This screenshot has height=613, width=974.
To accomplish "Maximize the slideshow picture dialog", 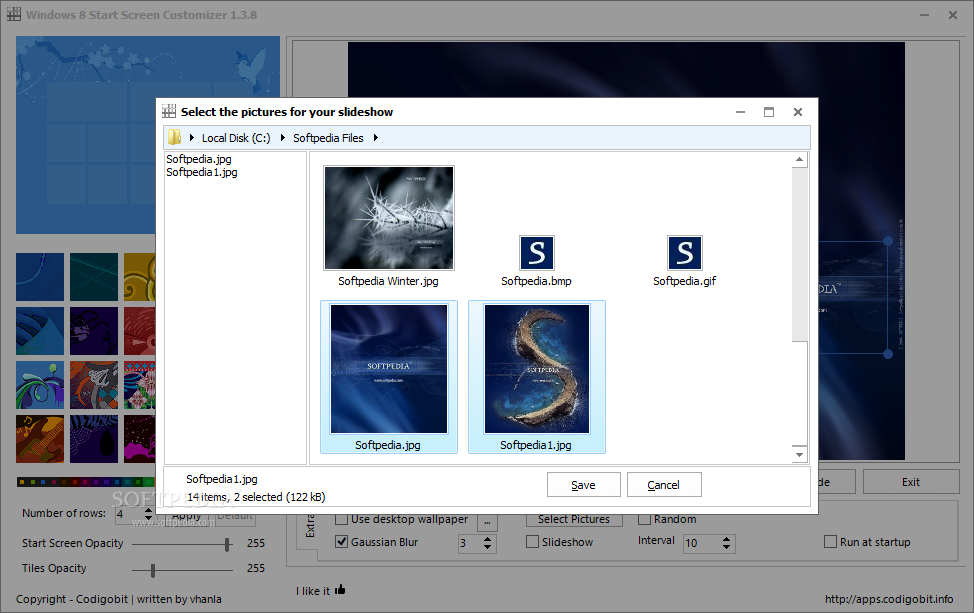I will [x=769, y=112].
